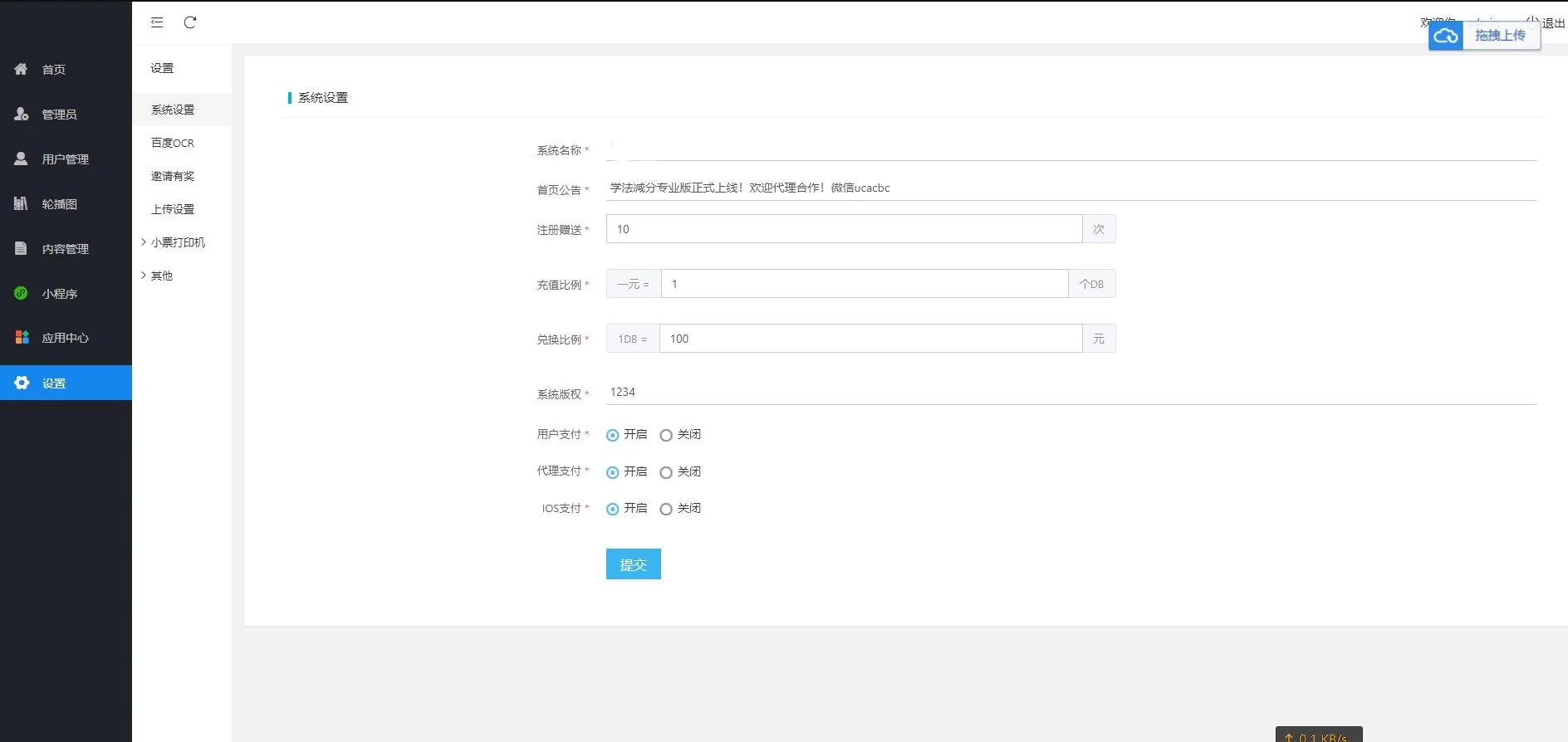The height and width of the screenshot is (742, 1568).
Task: Expand the 其他 submenu
Action: (x=161, y=276)
